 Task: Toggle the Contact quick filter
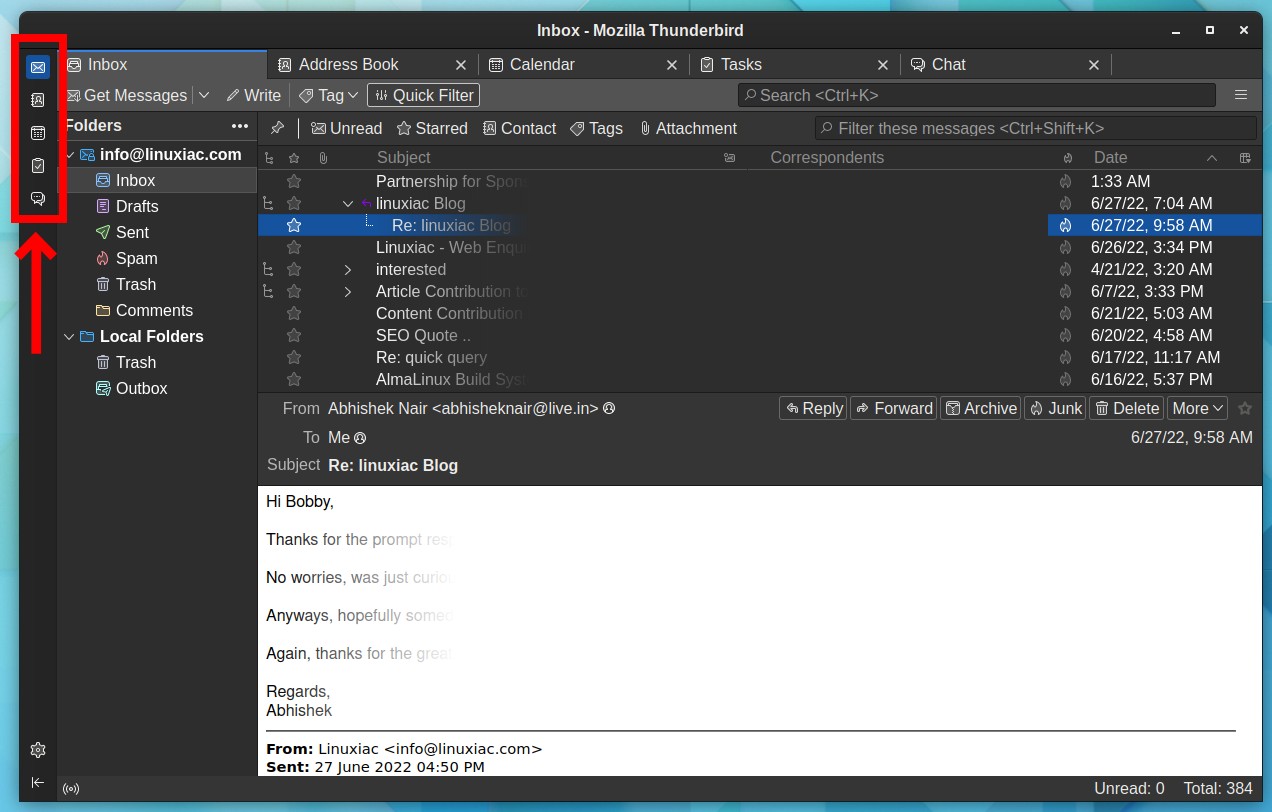coord(519,129)
